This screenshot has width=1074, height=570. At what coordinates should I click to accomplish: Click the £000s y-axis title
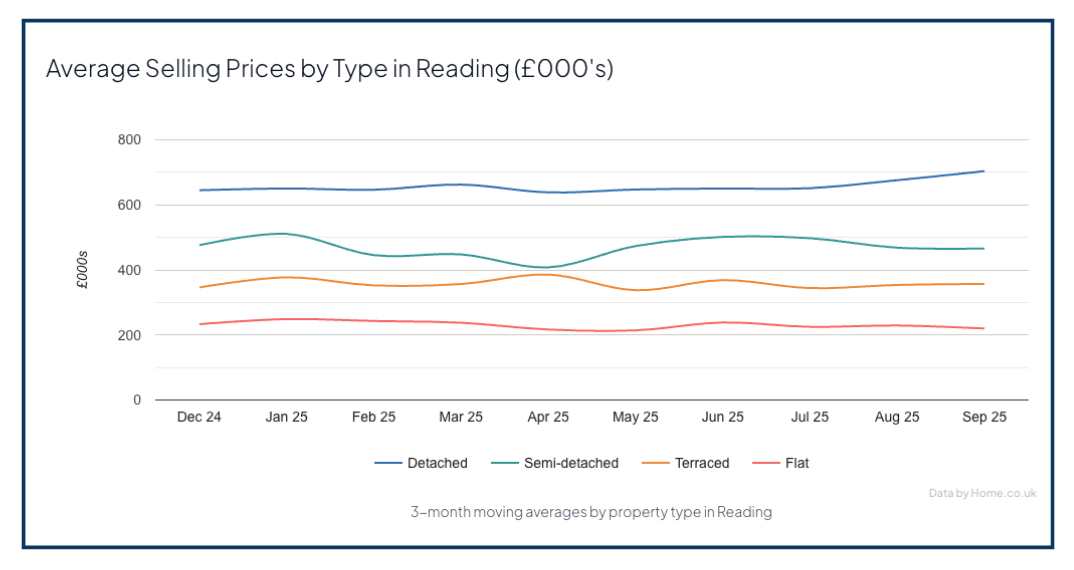point(83,270)
